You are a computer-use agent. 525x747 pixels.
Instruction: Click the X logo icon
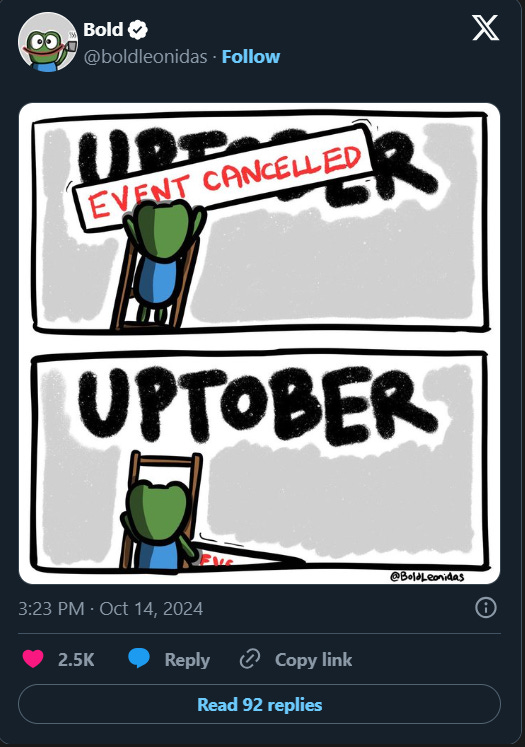(485, 28)
